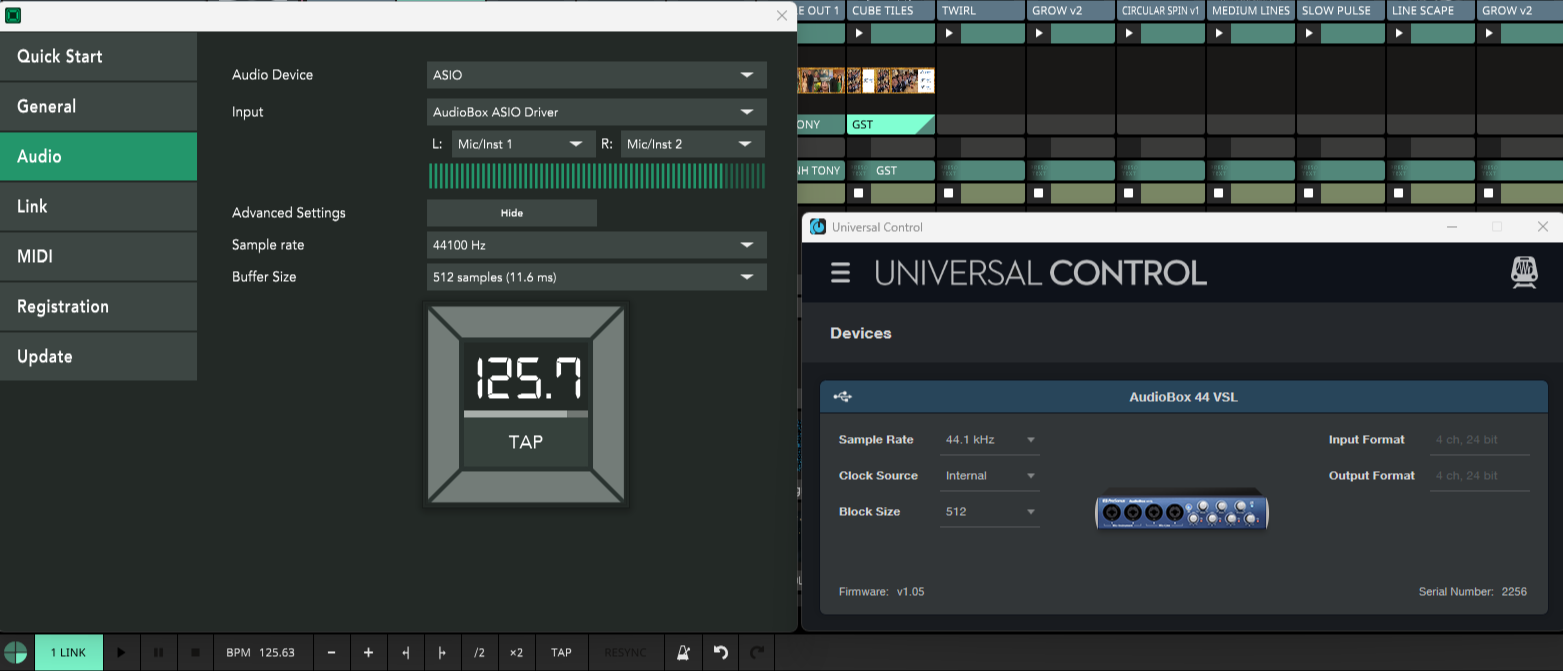Open the Registration preferences tab
Screen dimensions: 1563x671
click(x=98, y=307)
